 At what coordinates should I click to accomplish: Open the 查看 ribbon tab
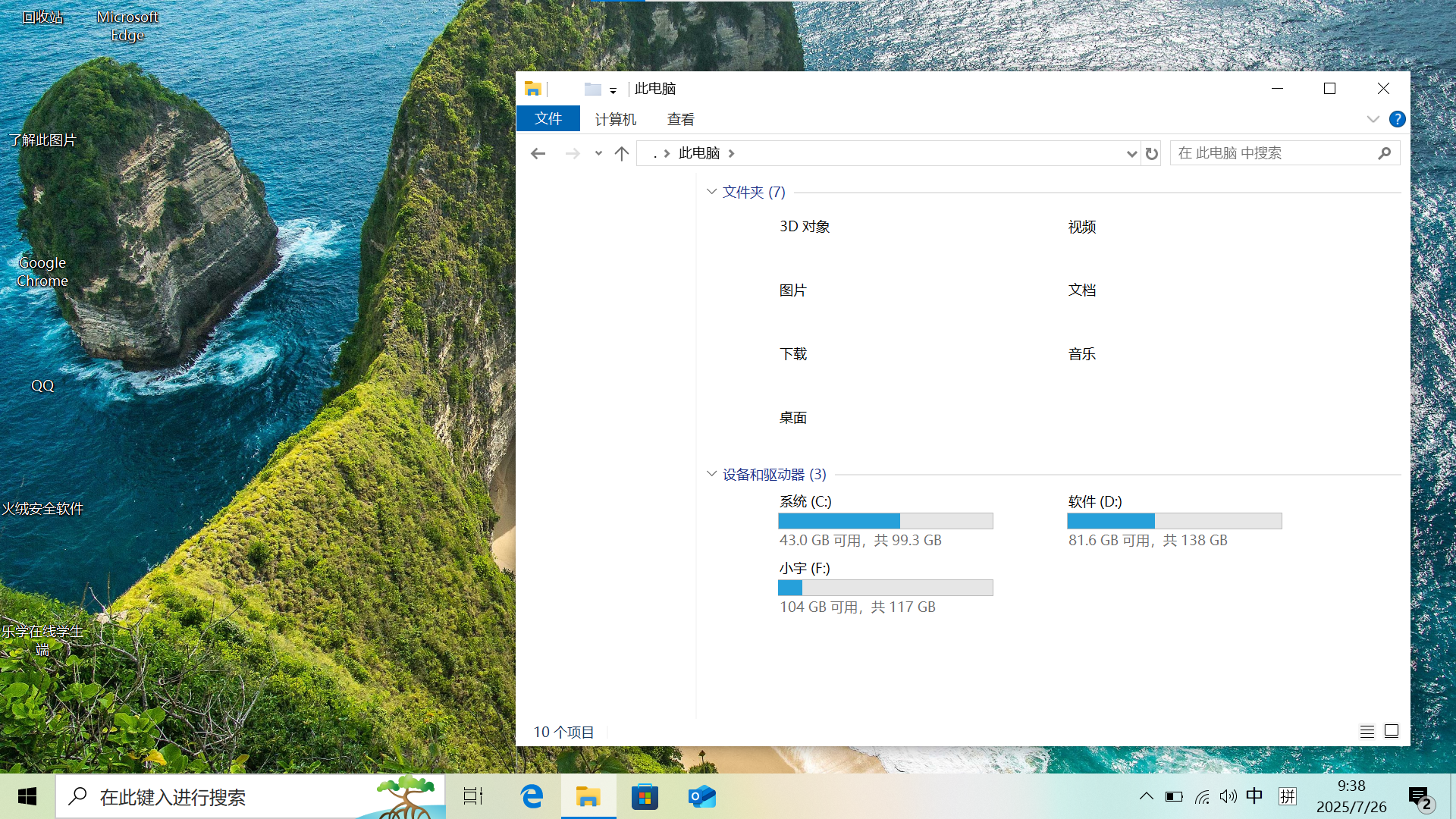pos(680,119)
